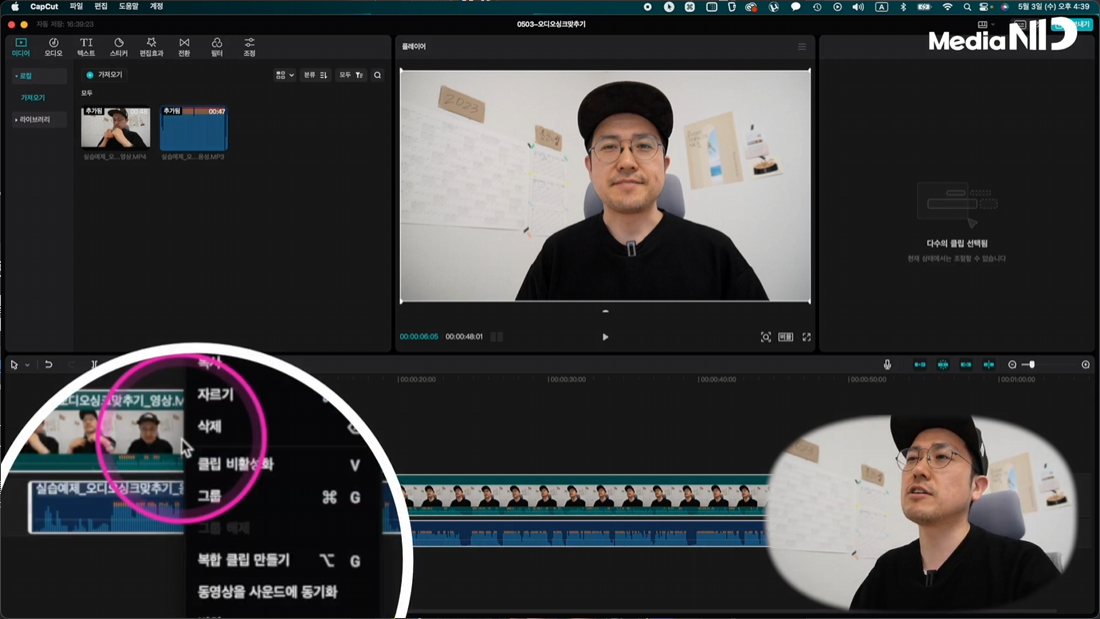This screenshot has height=619, width=1100.
Task: Click the 가져오기 import button
Action: tap(105, 75)
